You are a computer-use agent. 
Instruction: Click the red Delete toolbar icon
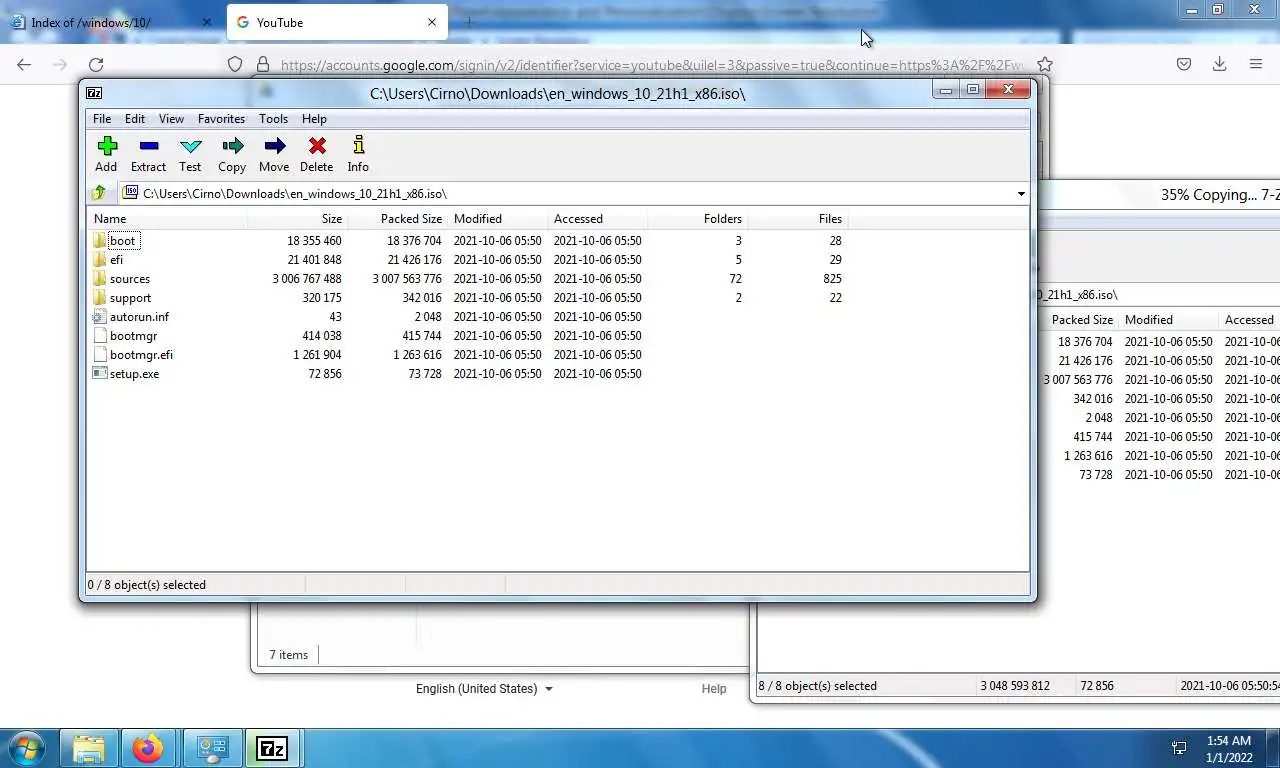(316, 154)
